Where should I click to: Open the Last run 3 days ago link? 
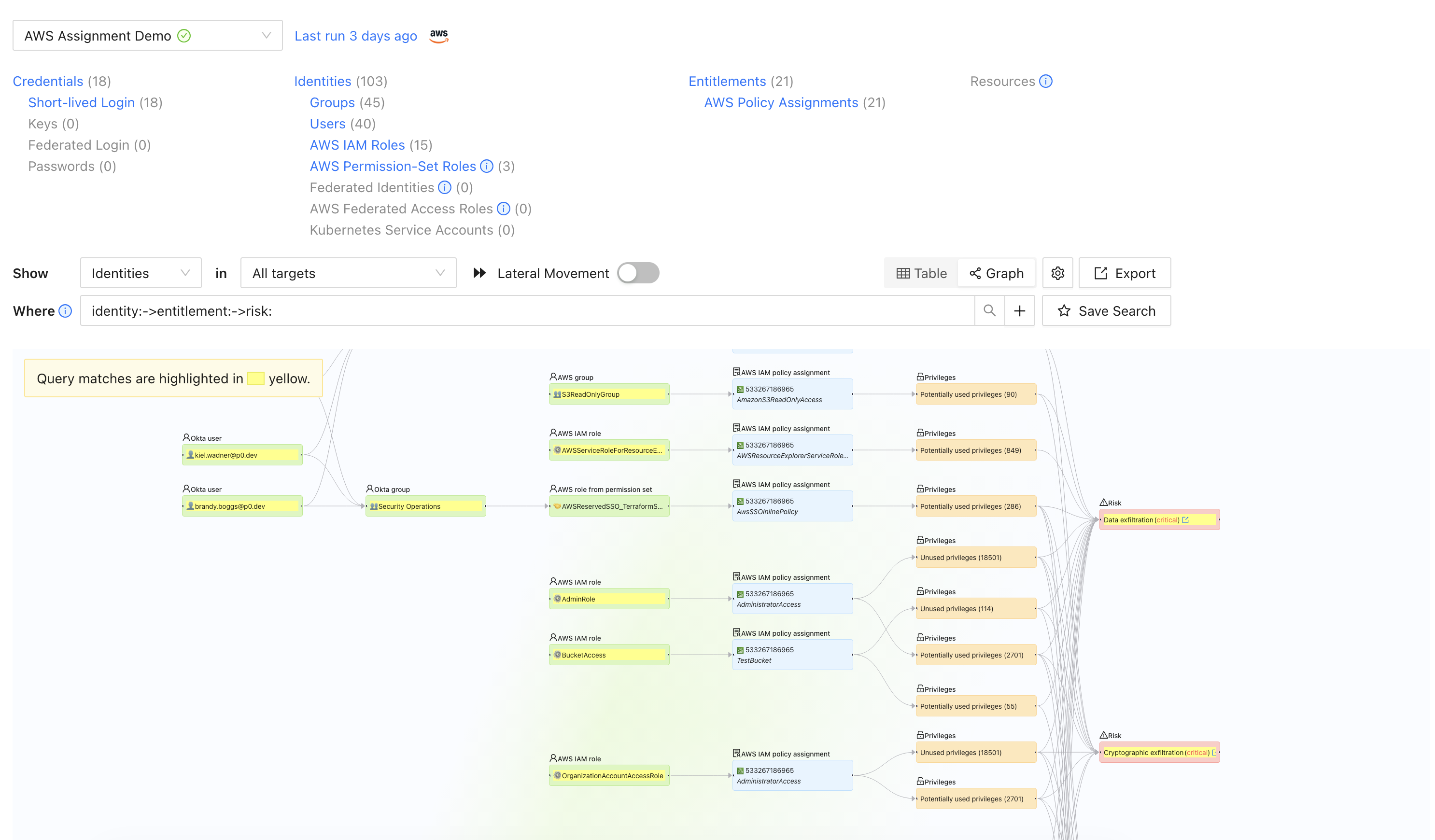[356, 36]
